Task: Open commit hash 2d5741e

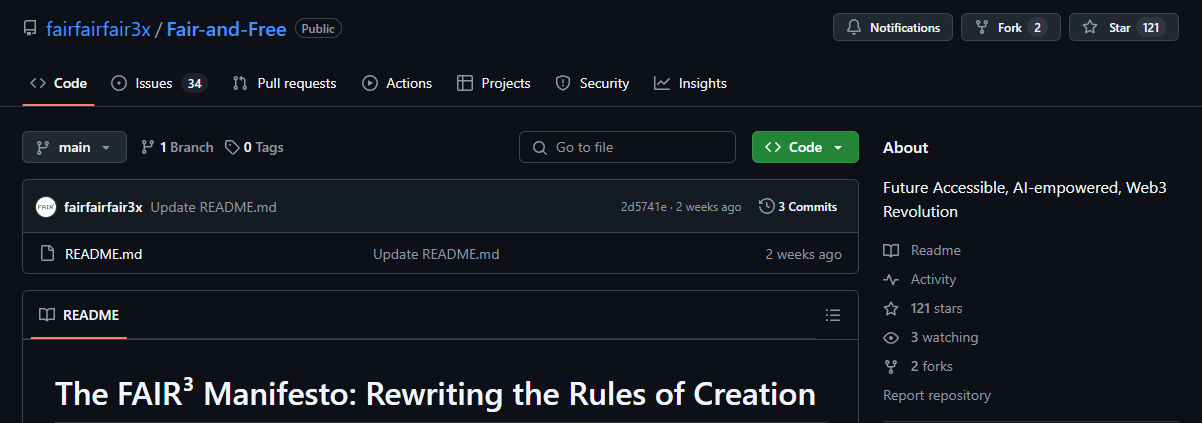Action: pos(644,207)
